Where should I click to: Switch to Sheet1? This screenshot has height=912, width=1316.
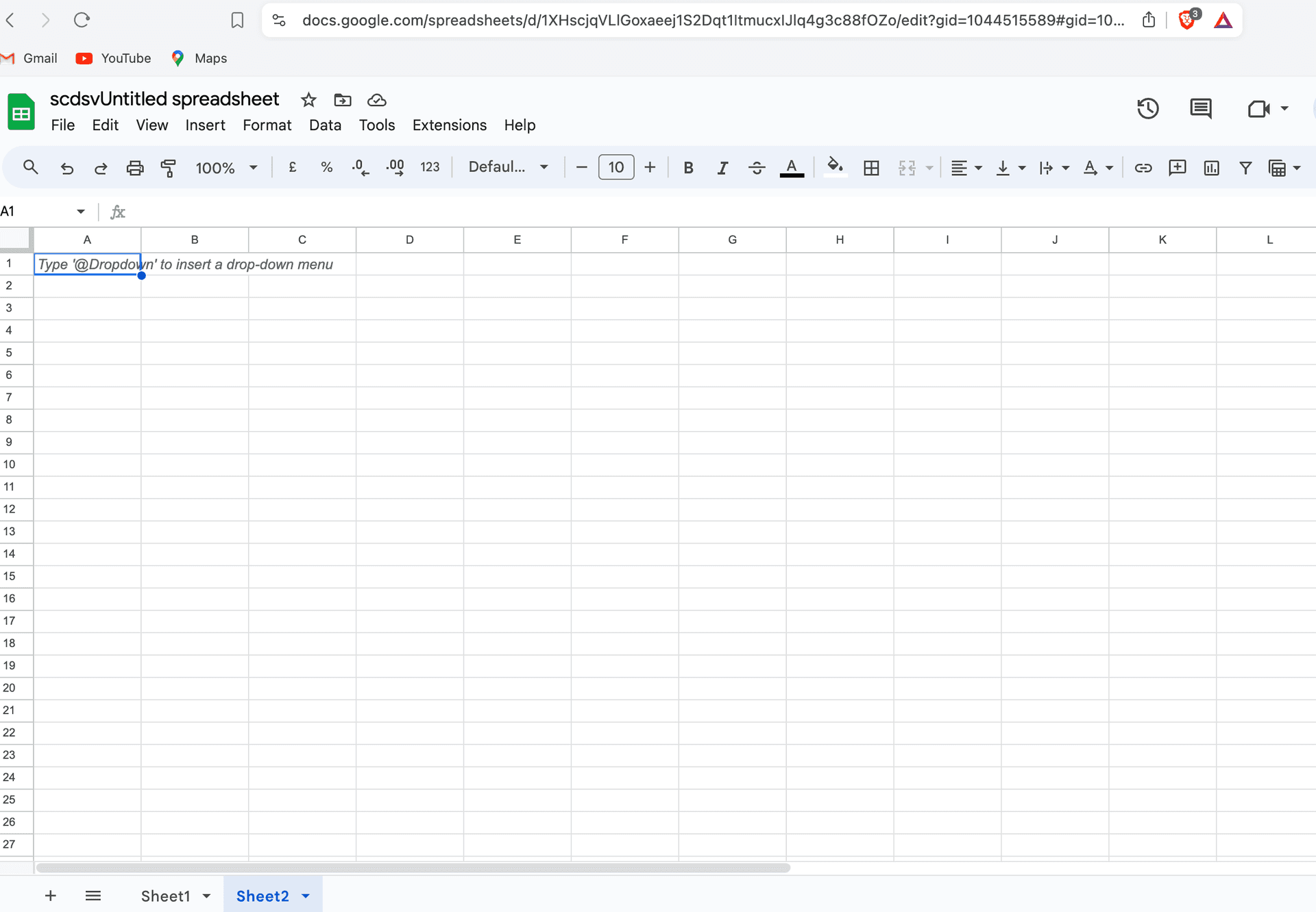click(x=164, y=896)
